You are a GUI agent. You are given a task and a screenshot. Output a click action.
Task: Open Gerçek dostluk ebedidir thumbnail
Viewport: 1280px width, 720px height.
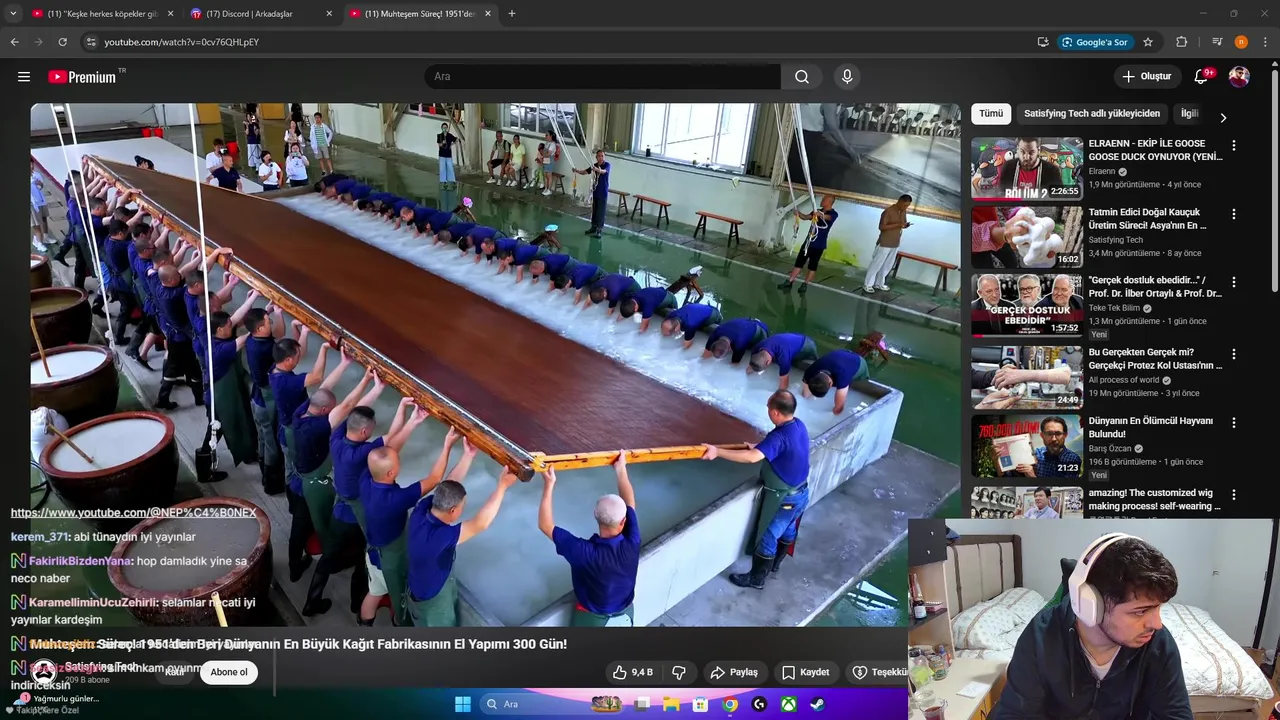point(1027,305)
